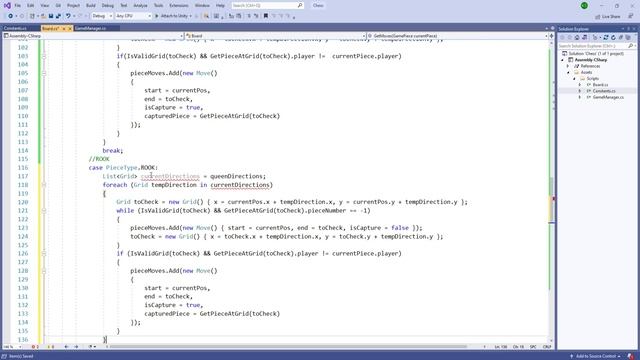Open the File menu
640x360 pixels.
click(17, 6)
